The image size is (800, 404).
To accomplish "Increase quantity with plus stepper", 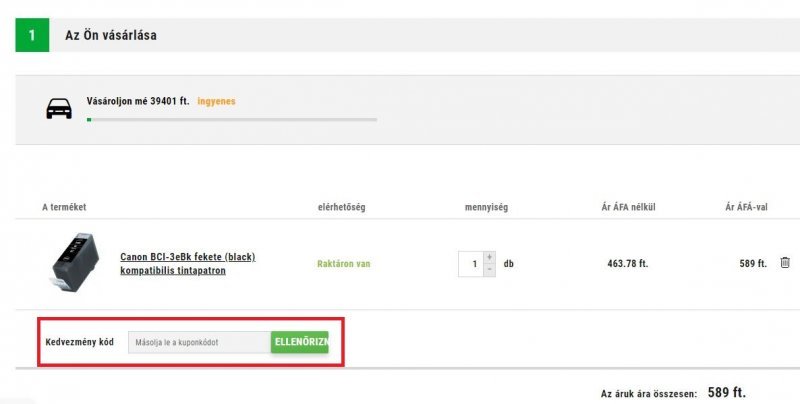I will (x=489, y=257).
